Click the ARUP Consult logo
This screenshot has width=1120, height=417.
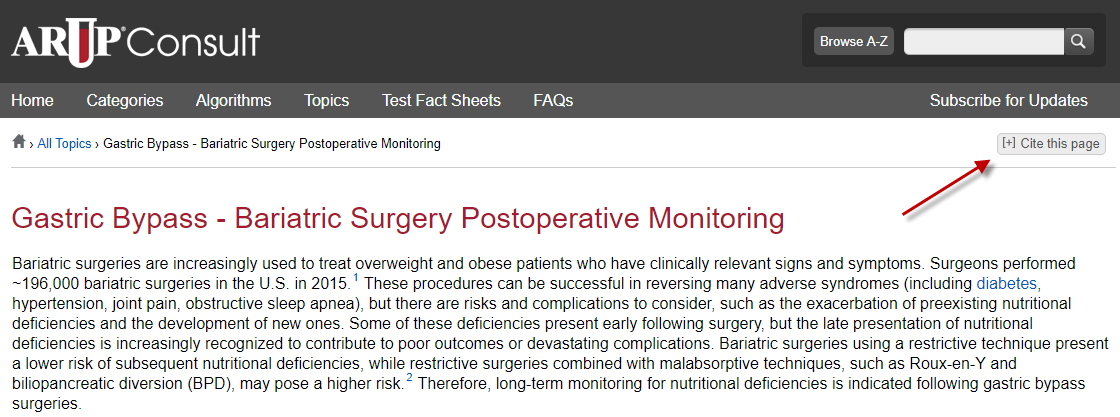pos(136,43)
